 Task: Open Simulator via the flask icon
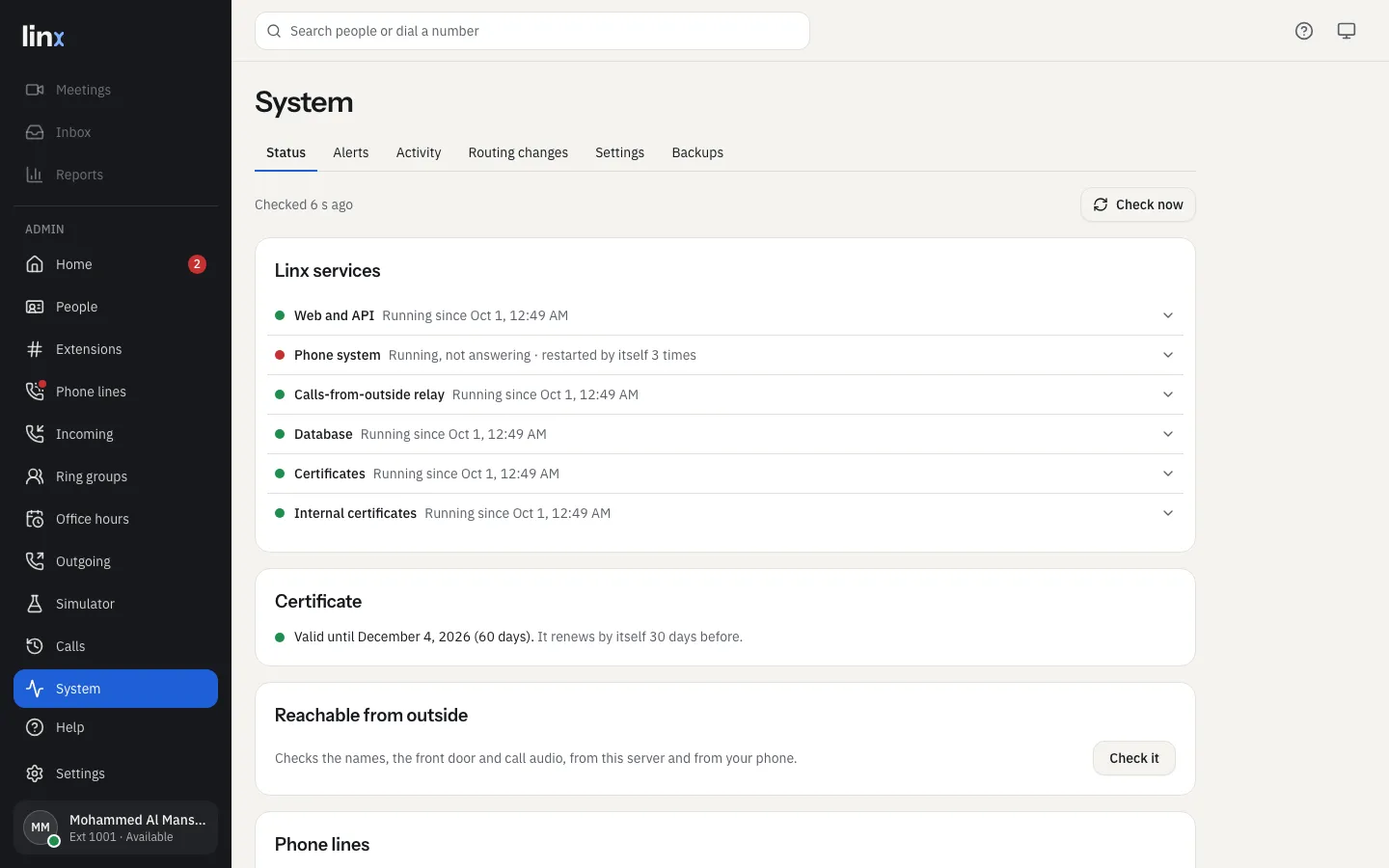[35, 604]
